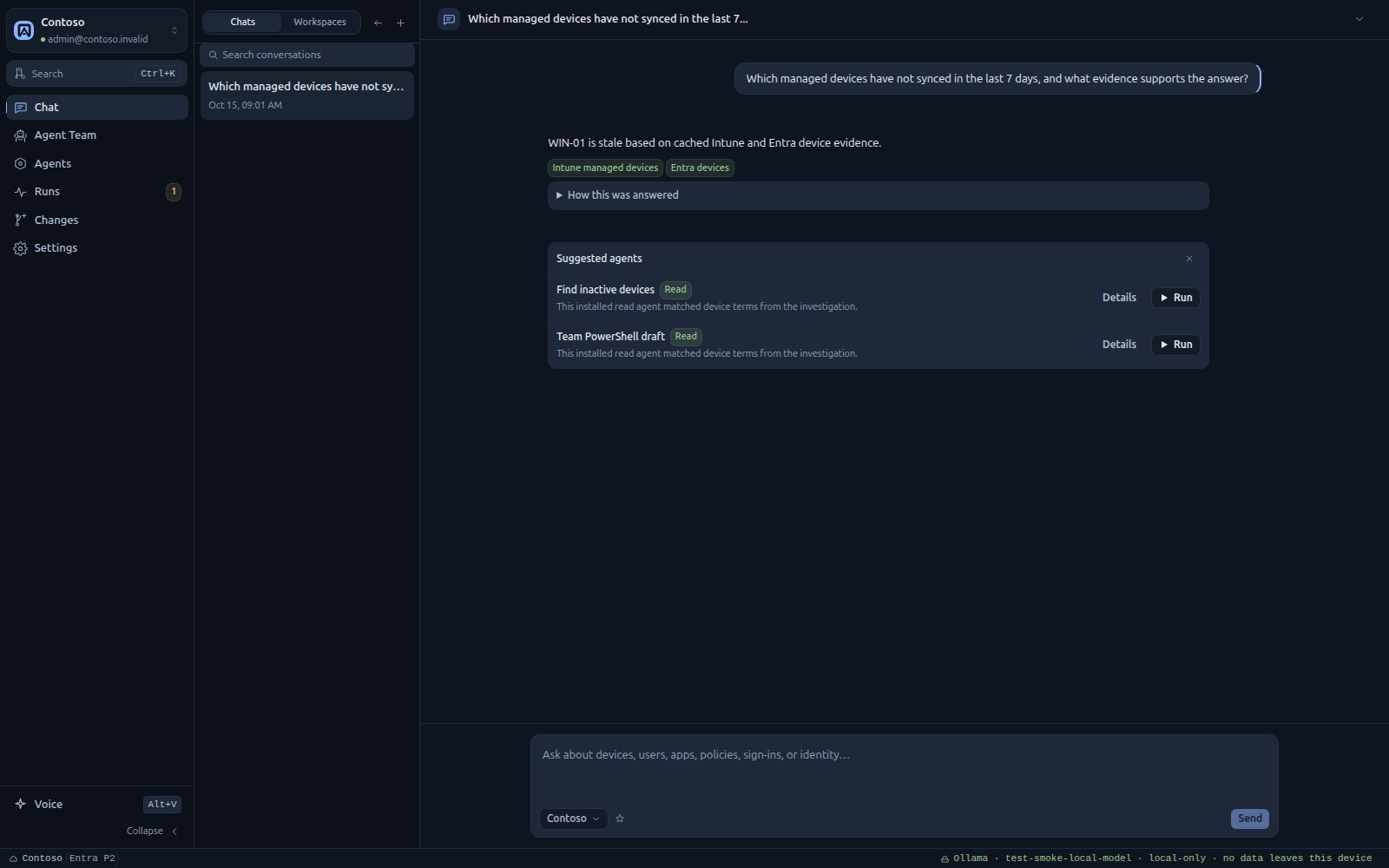Open Settings in the sidebar

96,248
